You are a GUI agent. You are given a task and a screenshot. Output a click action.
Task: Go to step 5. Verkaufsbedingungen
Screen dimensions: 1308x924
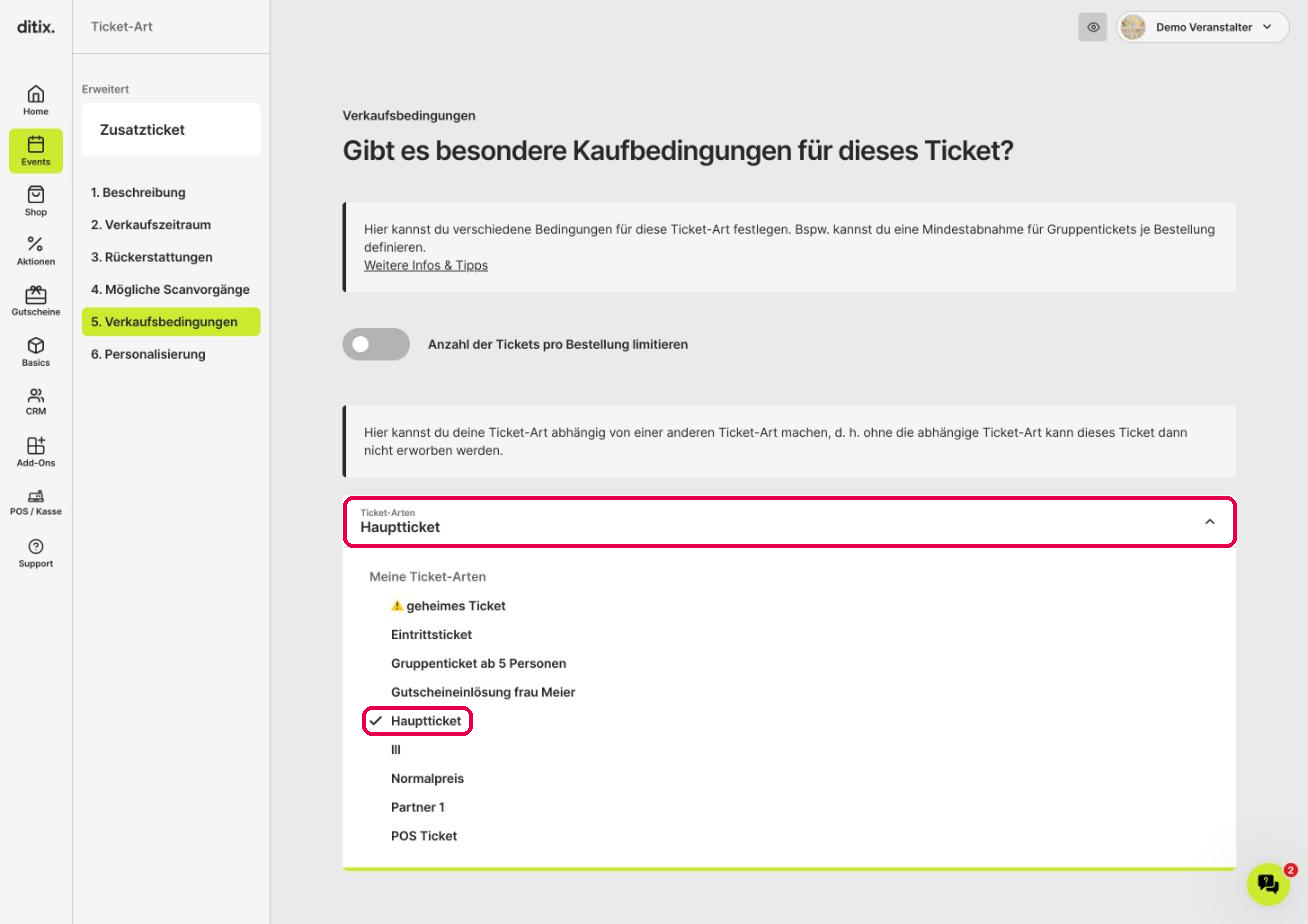[171, 322]
